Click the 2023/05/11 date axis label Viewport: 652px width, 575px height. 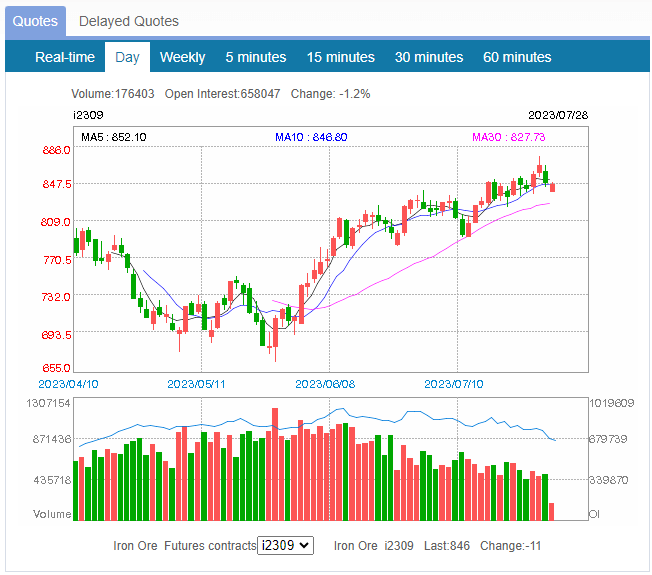pos(196,383)
